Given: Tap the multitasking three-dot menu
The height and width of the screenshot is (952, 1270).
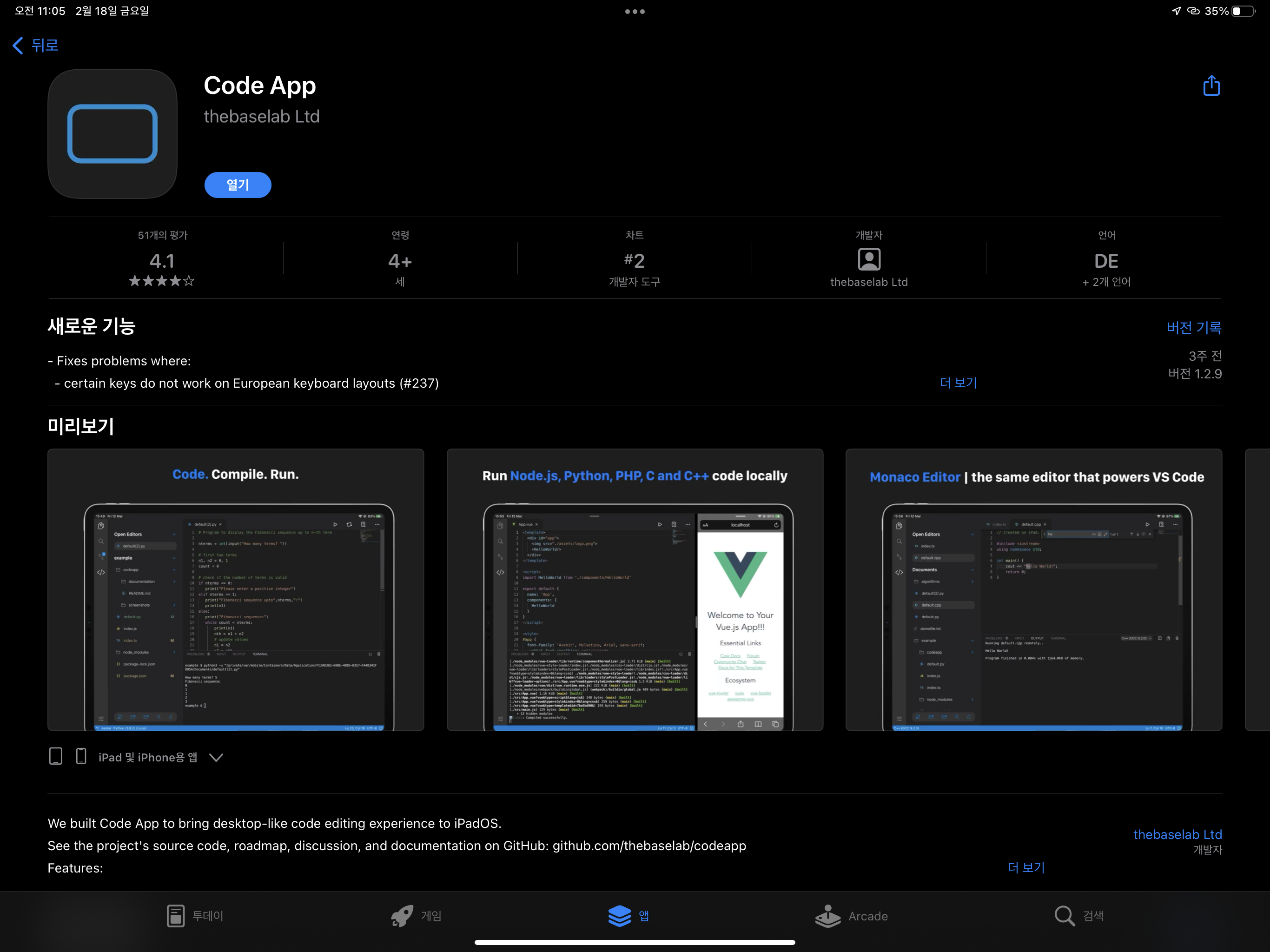Looking at the screenshot, I should [x=635, y=12].
